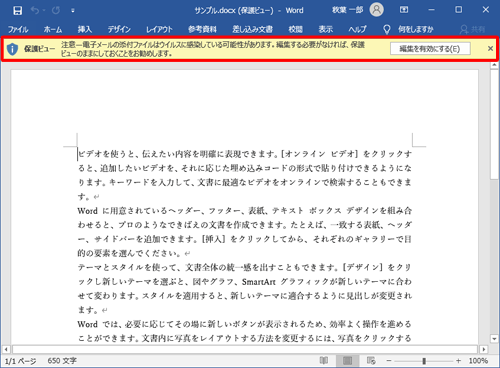Click the vertical scrollbar up arrow

[494, 65]
